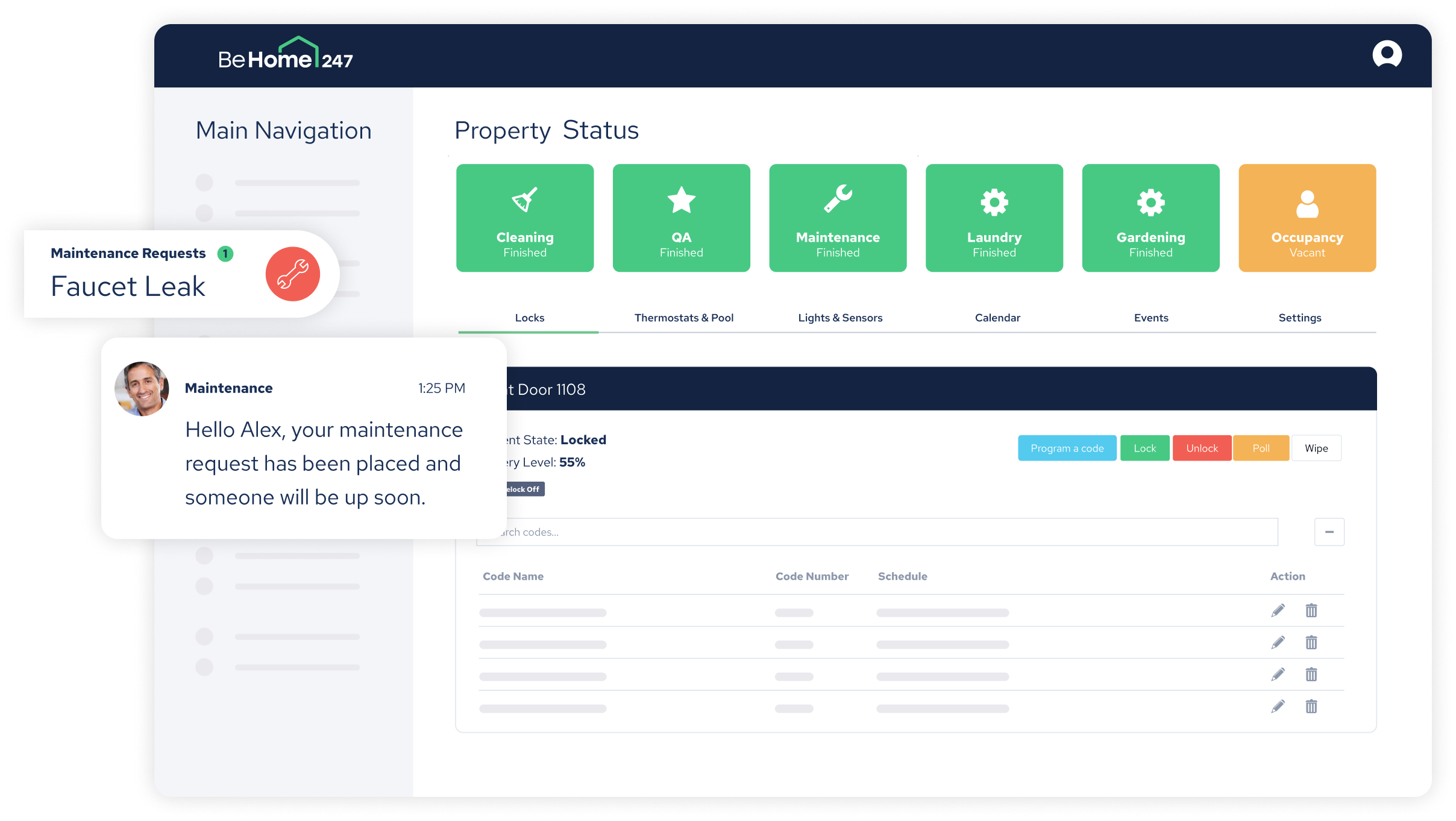Image resolution: width=1456 pixels, height=821 pixels.
Task: Delete the last code row with trash icon
Action: [x=1311, y=706]
